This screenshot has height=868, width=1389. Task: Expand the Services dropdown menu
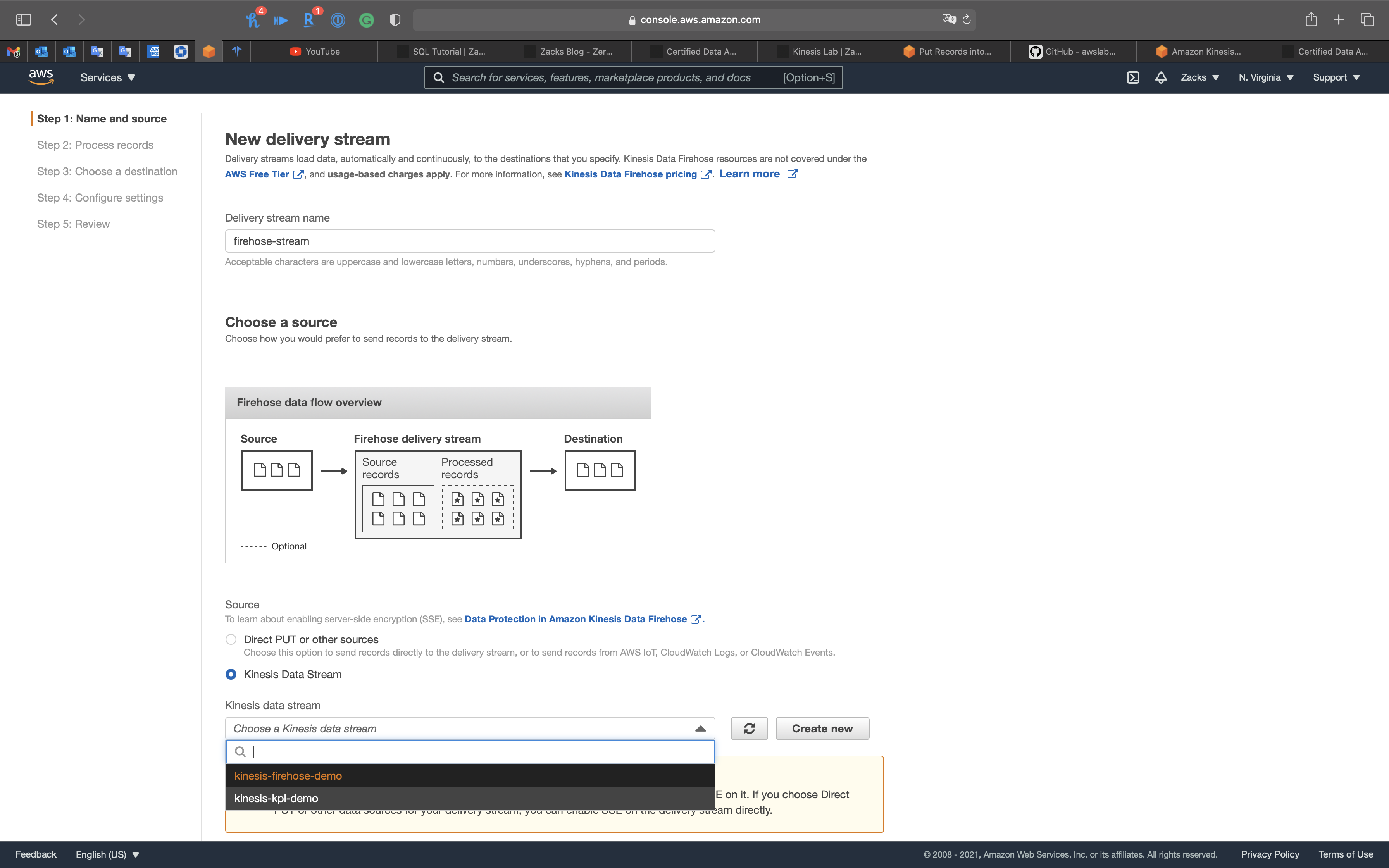point(107,77)
